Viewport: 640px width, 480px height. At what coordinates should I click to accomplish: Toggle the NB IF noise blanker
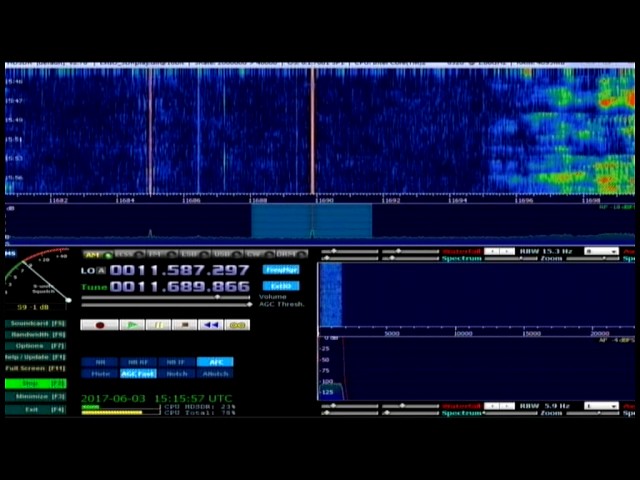[x=177, y=362]
